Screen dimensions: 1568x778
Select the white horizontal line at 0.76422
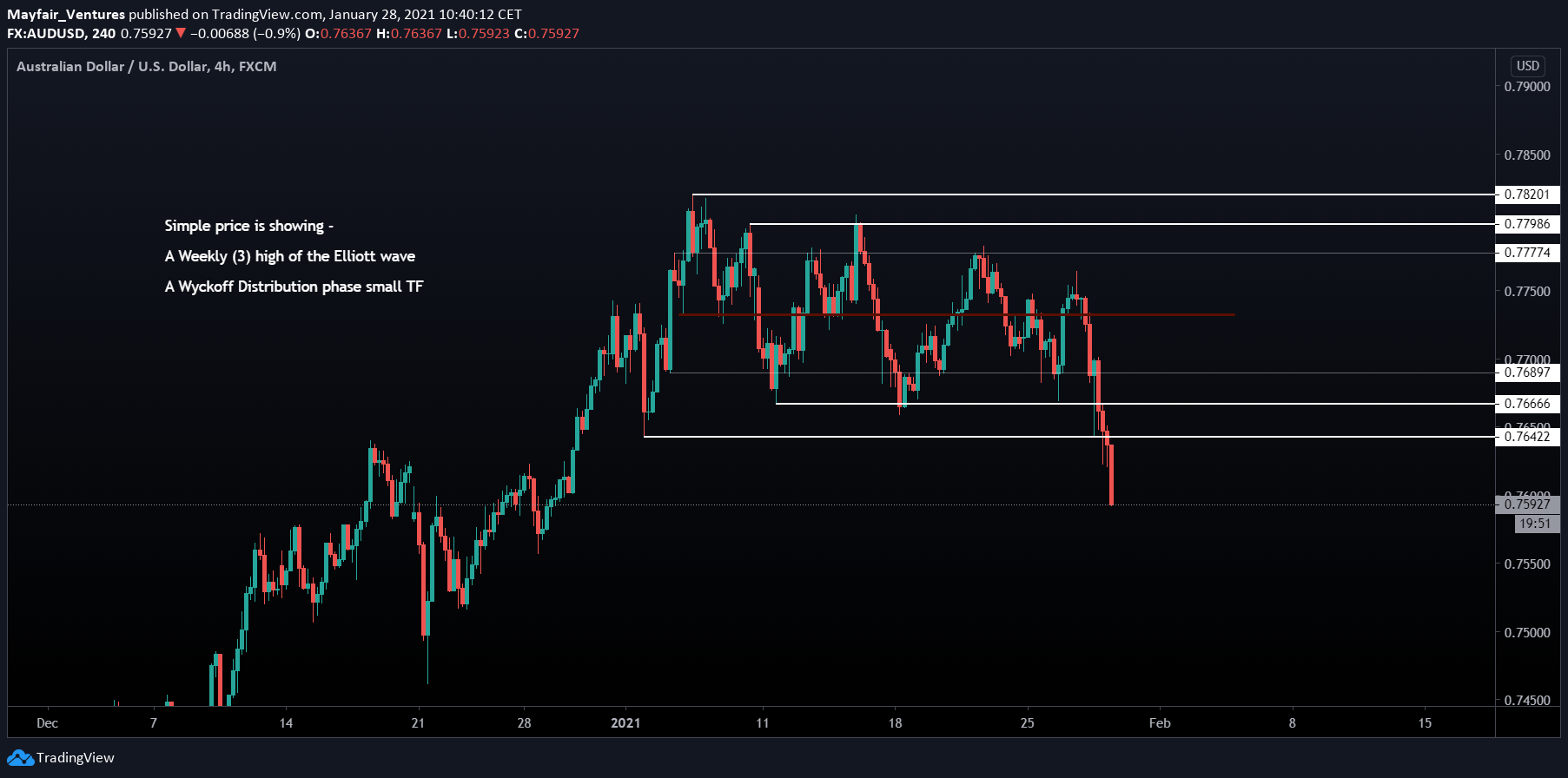point(1068,437)
